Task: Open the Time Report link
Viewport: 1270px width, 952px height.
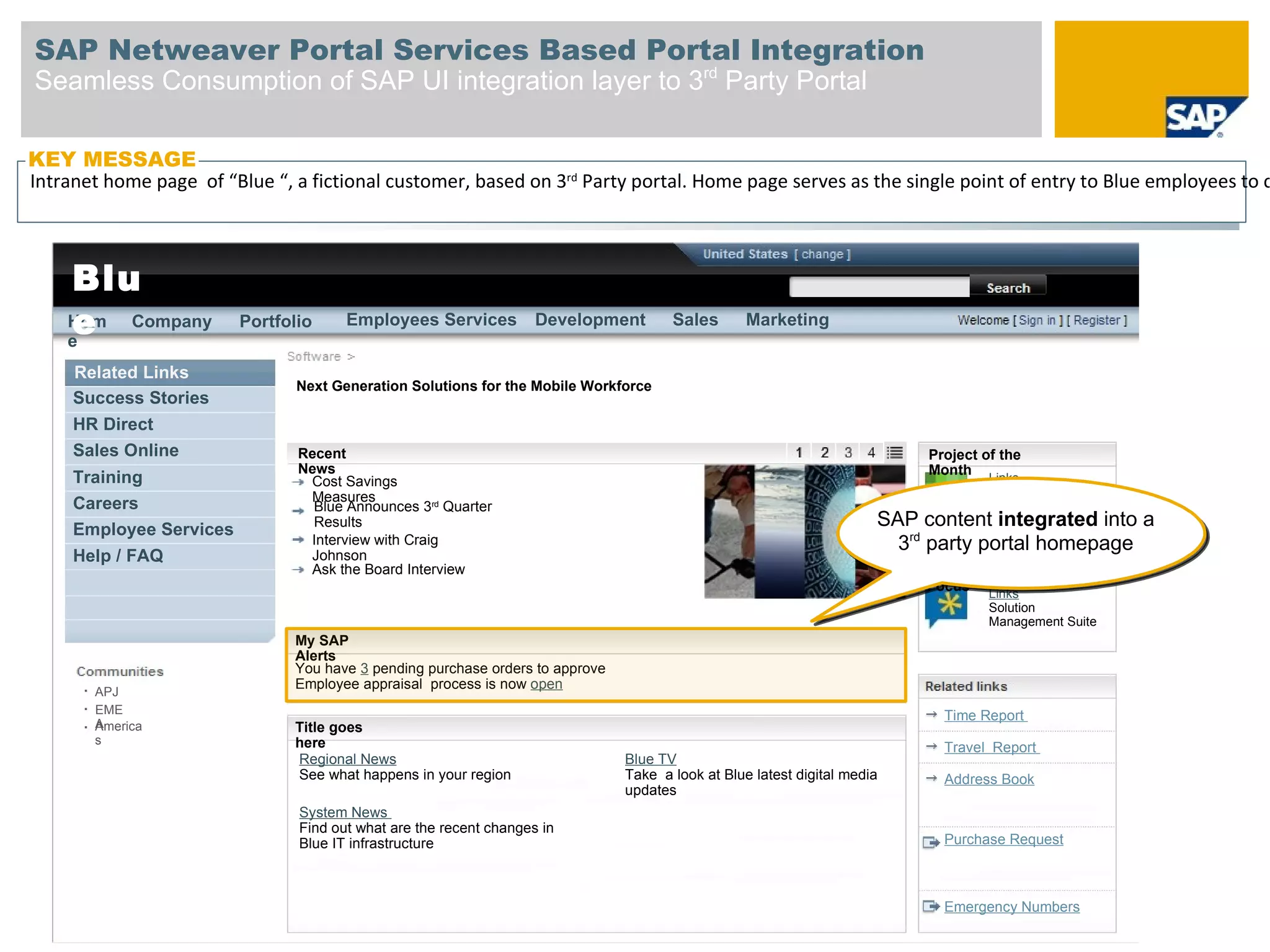Action: point(985,715)
